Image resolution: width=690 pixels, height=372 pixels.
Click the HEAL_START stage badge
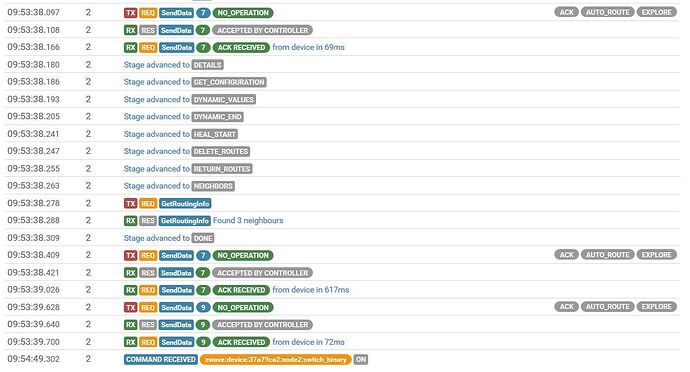point(215,134)
